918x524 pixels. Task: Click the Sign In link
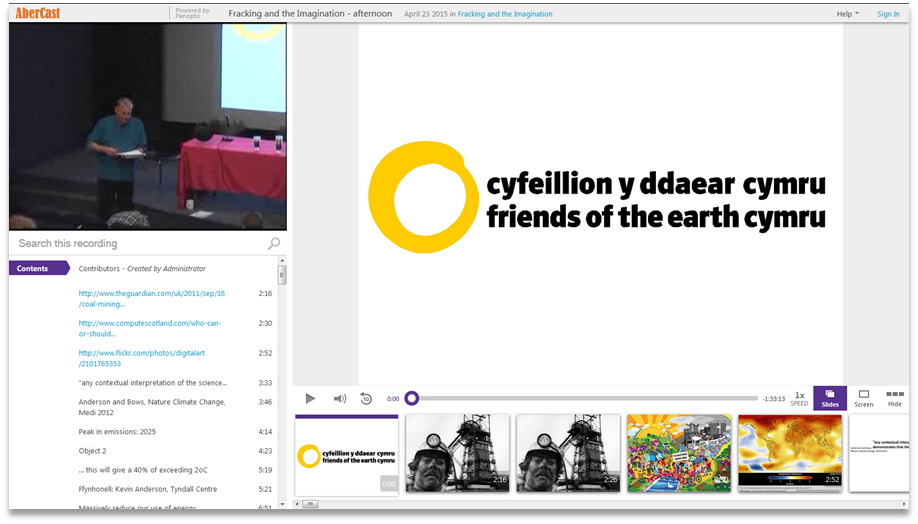888,14
